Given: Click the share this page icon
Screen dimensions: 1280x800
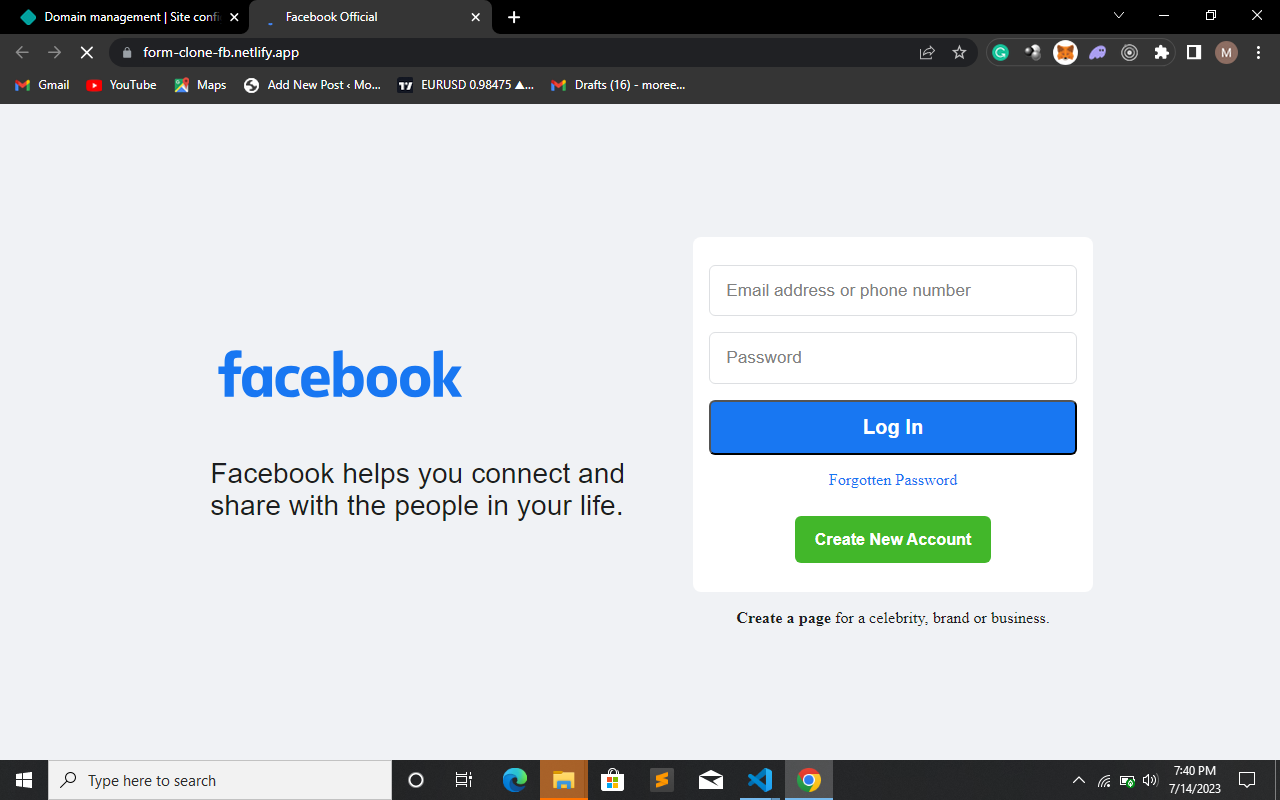Looking at the screenshot, I should click(x=927, y=53).
